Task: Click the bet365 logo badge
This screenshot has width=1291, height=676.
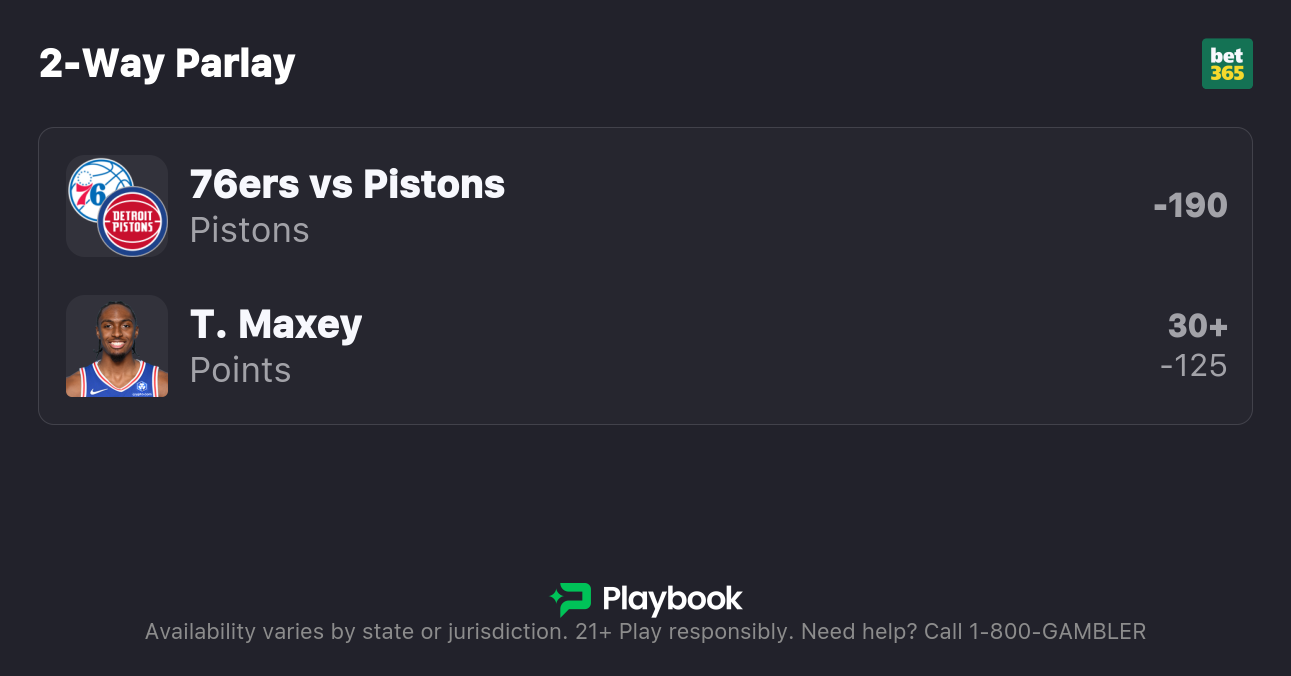Action: tap(1227, 64)
